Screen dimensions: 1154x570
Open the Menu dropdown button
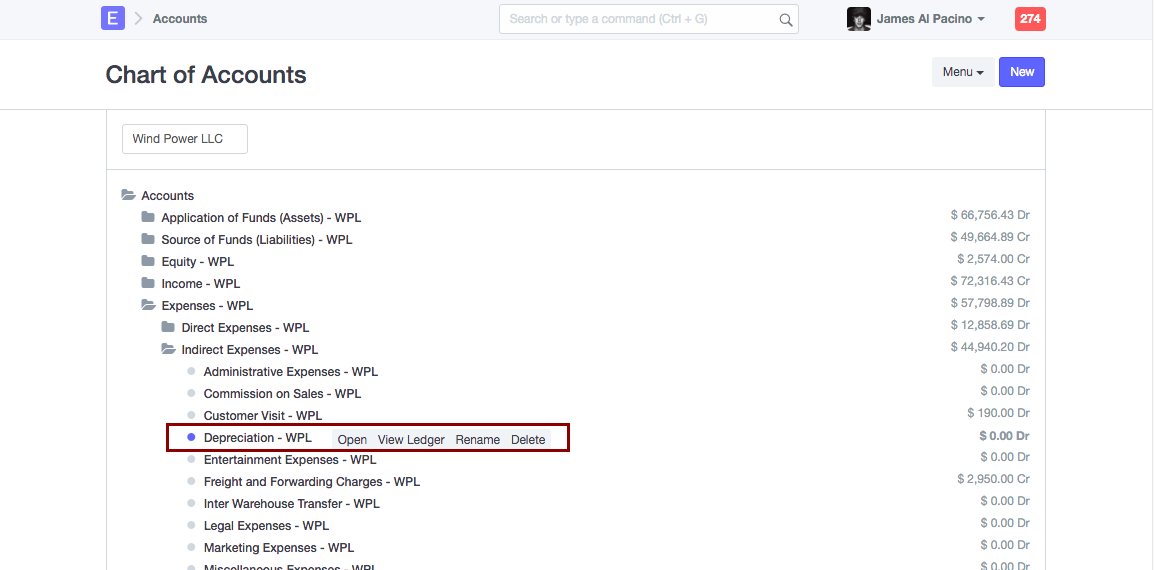tap(963, 72)
